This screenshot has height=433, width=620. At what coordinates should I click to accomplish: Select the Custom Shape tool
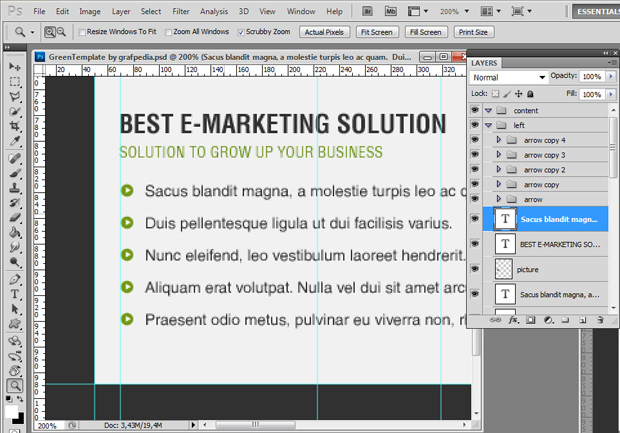[15, 324]
